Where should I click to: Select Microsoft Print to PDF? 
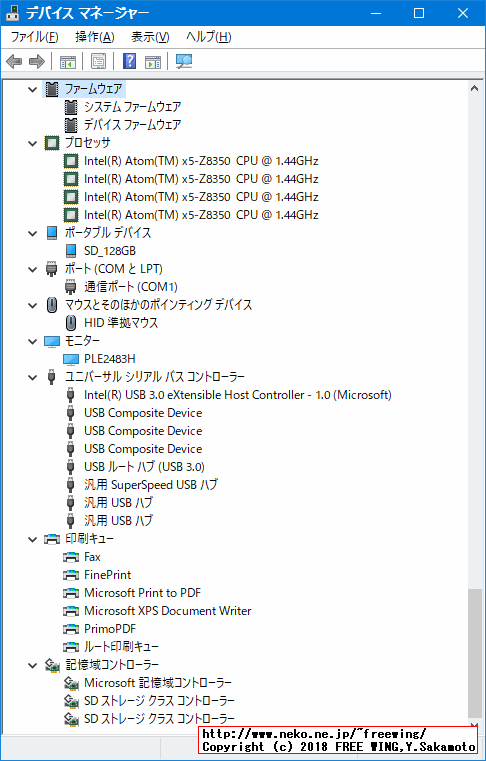point(143,593)
